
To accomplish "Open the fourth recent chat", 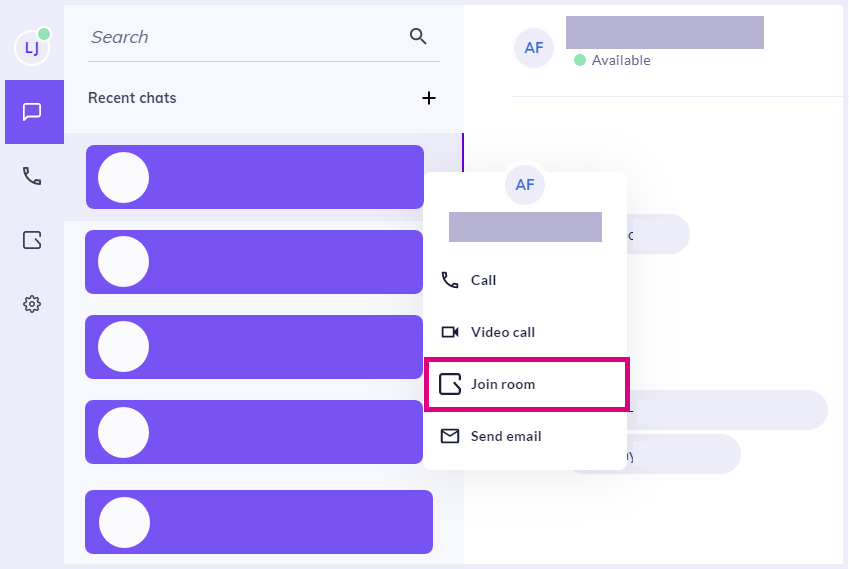I will 254,432.
